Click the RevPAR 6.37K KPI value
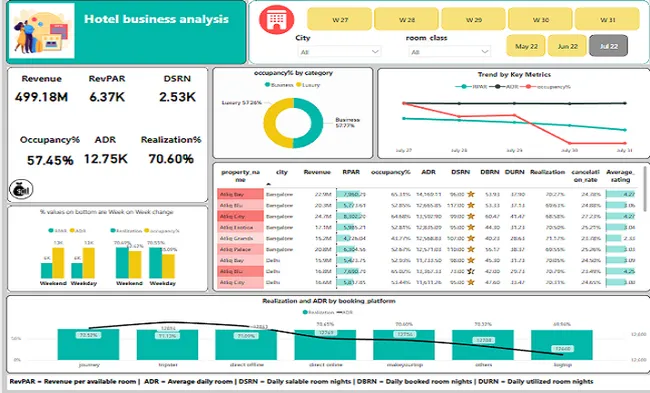The image size is (650, 393). (x=107, y=97)
